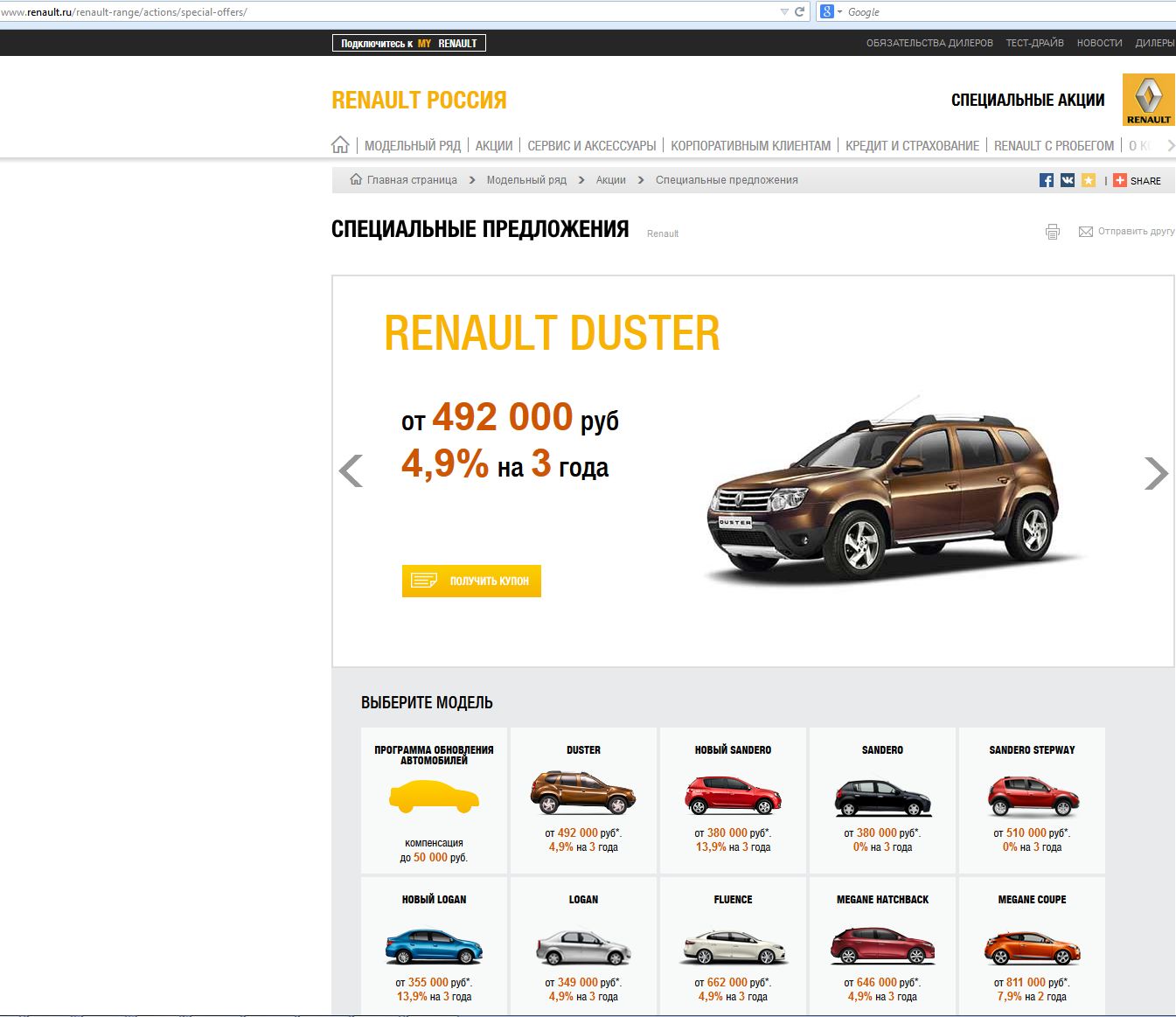Image resolution: width=1176 pixels, height=1017 pixels.
Task: Click the browser reload icon
Action: 799,11
